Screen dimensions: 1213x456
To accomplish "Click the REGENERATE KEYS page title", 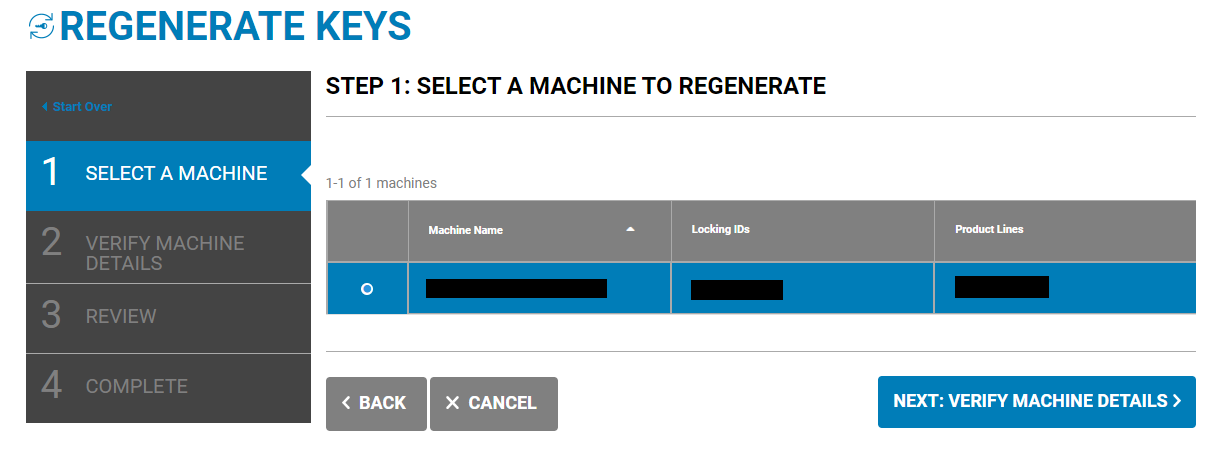I will (235, 27).
